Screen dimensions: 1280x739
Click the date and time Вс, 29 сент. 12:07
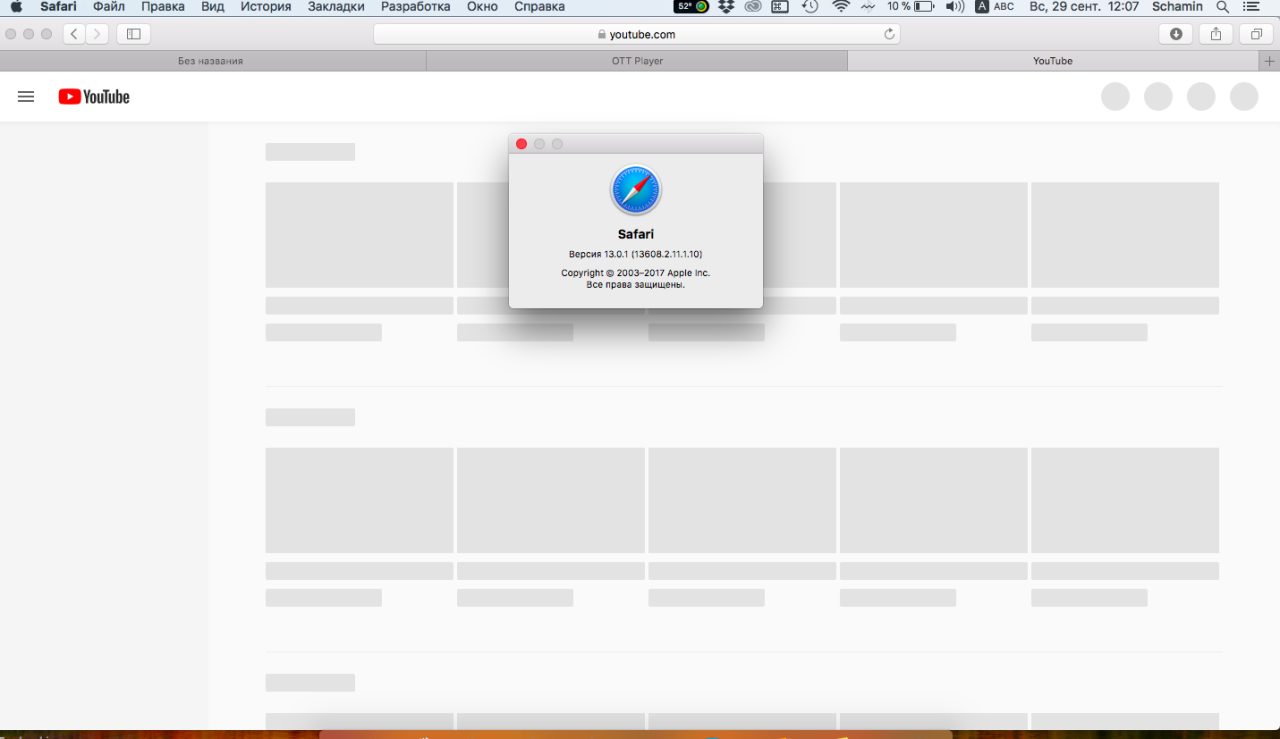1084,7
